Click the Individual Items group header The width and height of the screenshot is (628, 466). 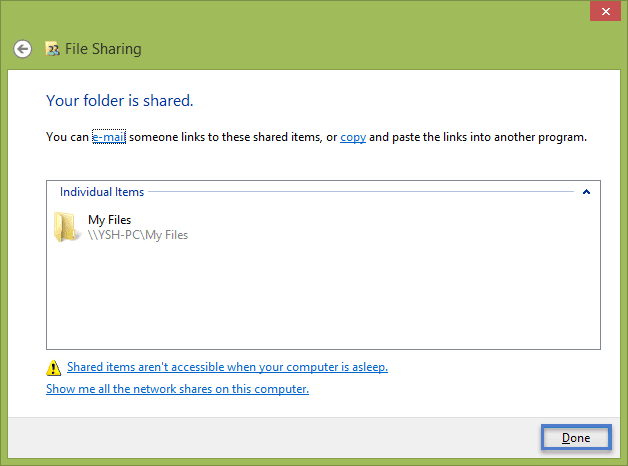tap(102, 192)
